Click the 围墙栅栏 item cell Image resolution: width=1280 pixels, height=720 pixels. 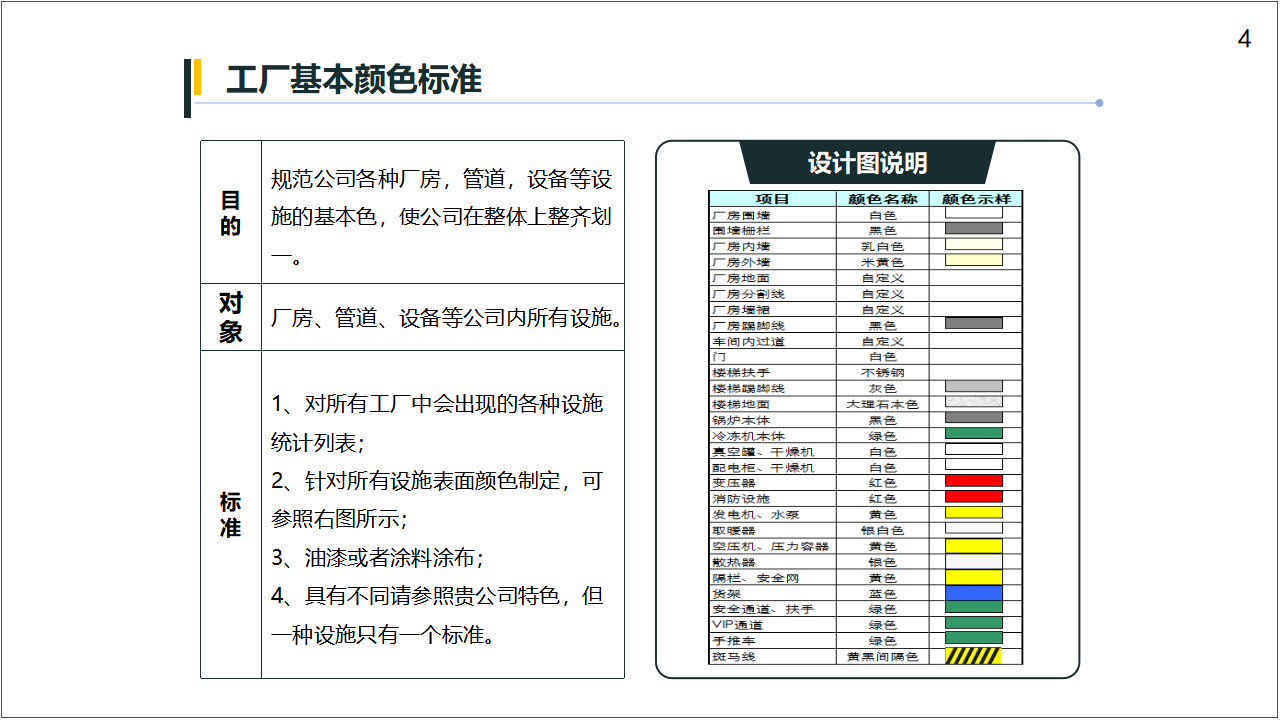[x=772, y=230]
